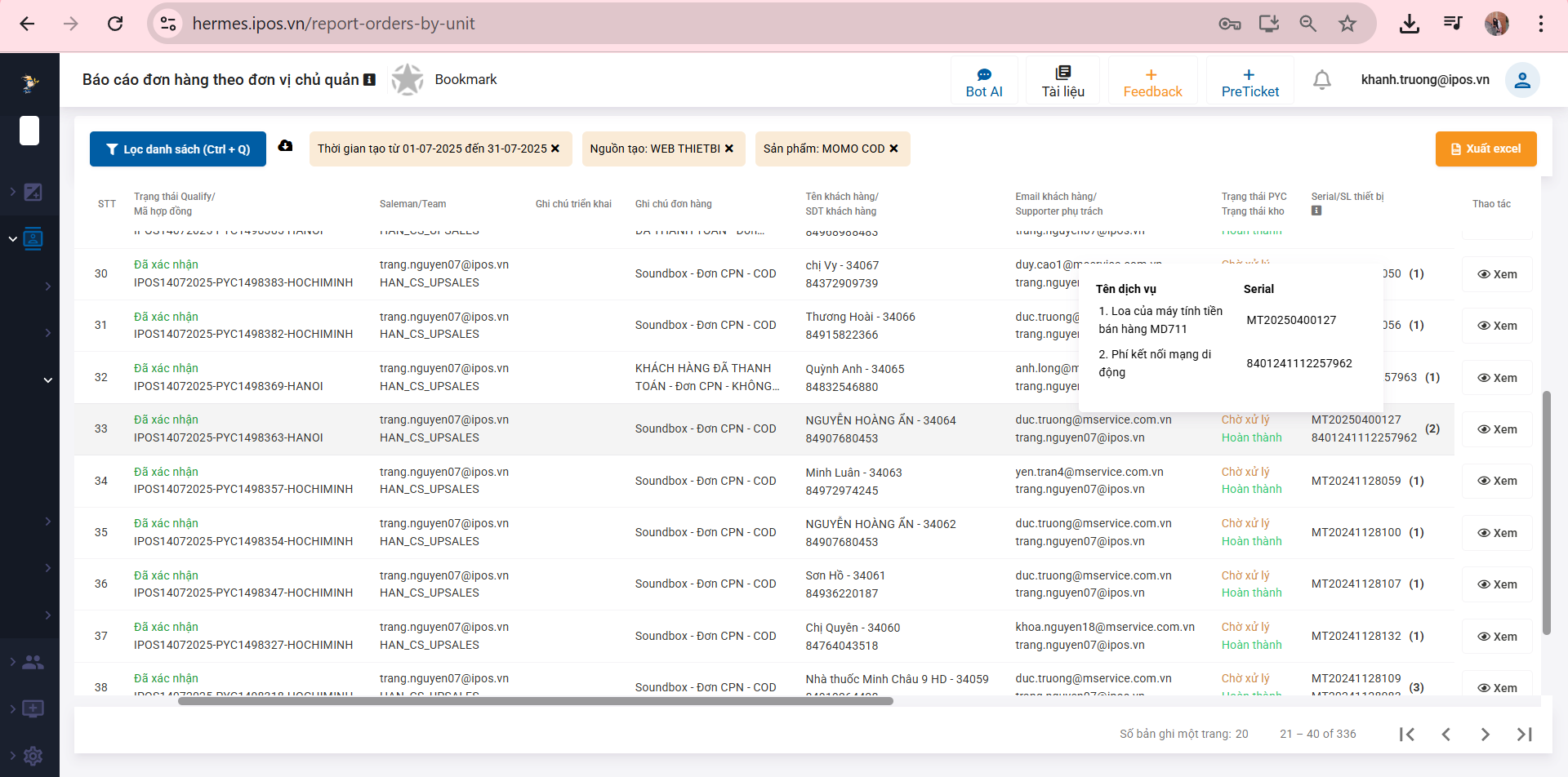Screen dimensions: 1568x777
Task: Click the Ghi chú đơn hàng column header
Action: click(x=674, y=204)
